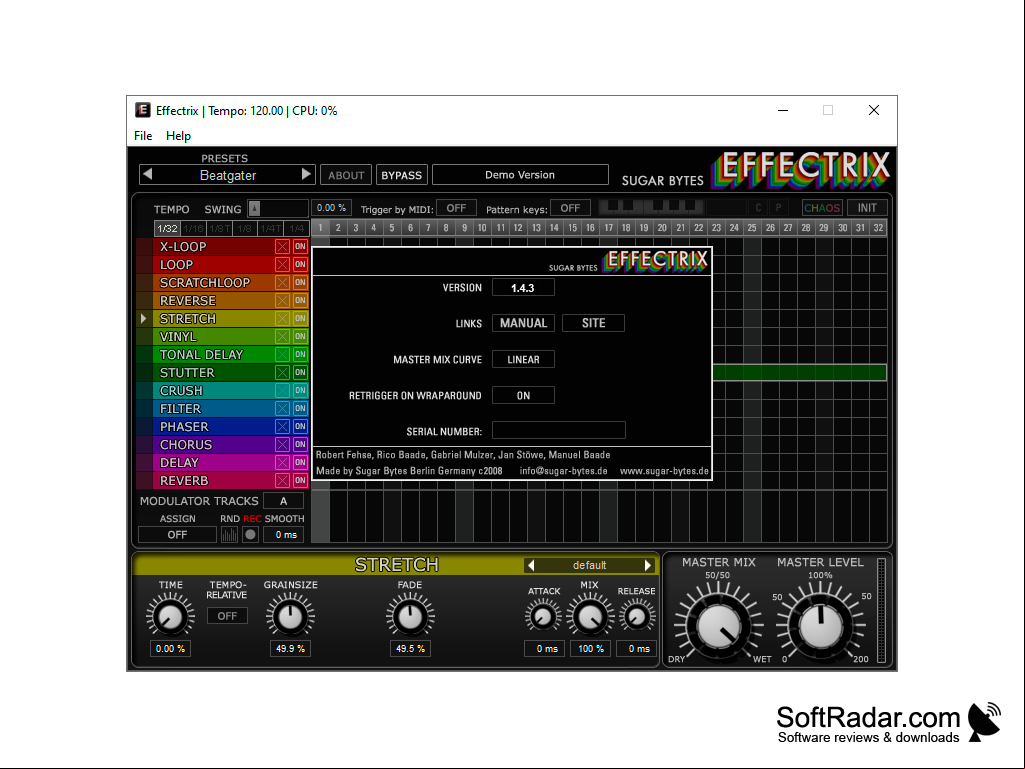The width and height of the screenshot is (1025, 769).
Task: Toggle Retrigger on Wraparound ON setting
Action: click(524, 396)
